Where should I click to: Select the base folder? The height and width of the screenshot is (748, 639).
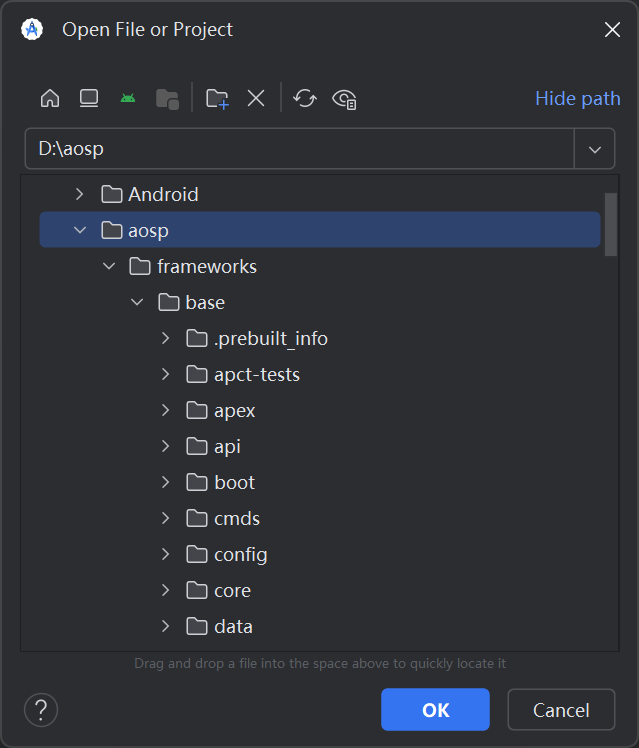pos(191,302)
